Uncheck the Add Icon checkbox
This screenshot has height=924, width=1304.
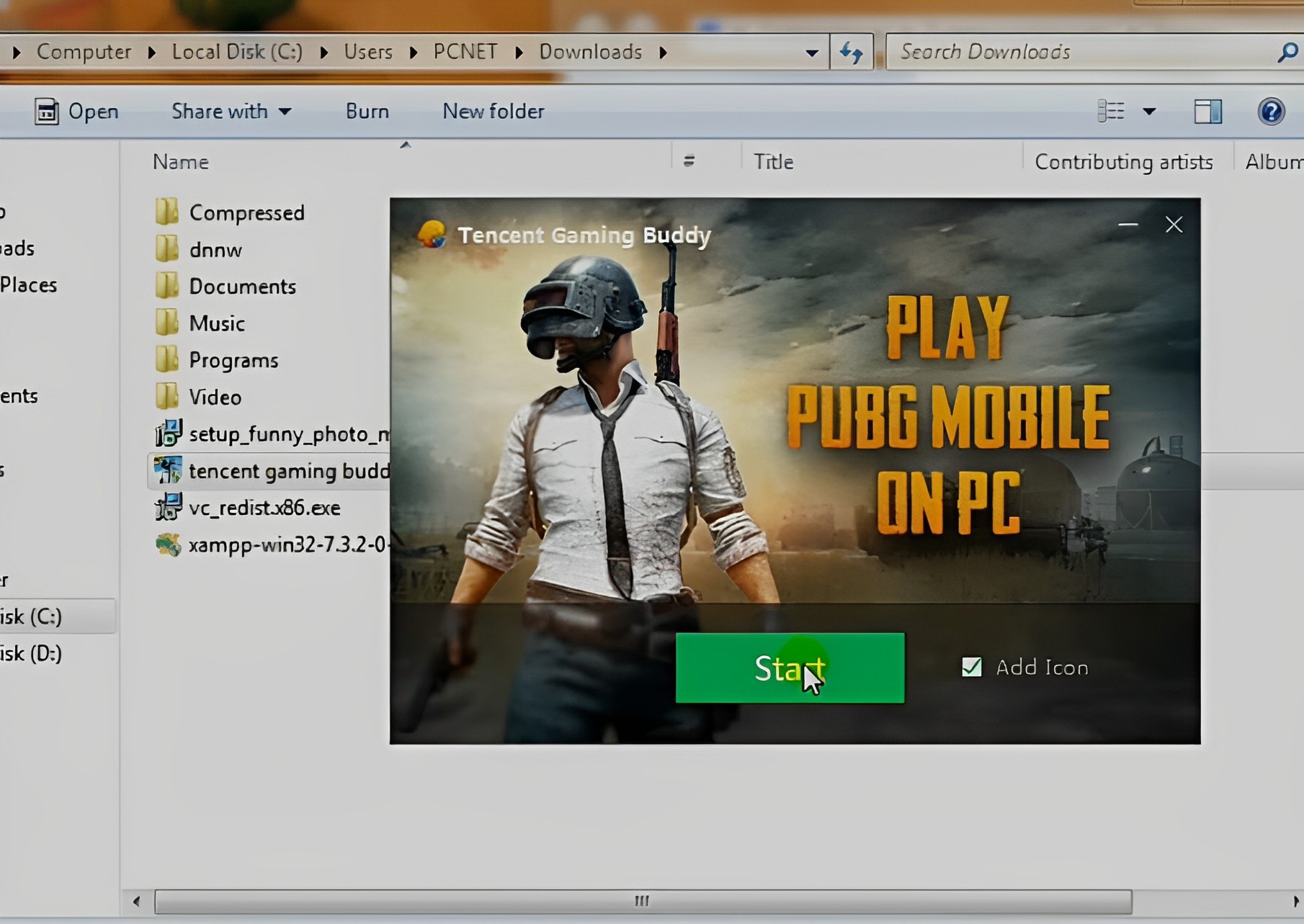(971, 667)
